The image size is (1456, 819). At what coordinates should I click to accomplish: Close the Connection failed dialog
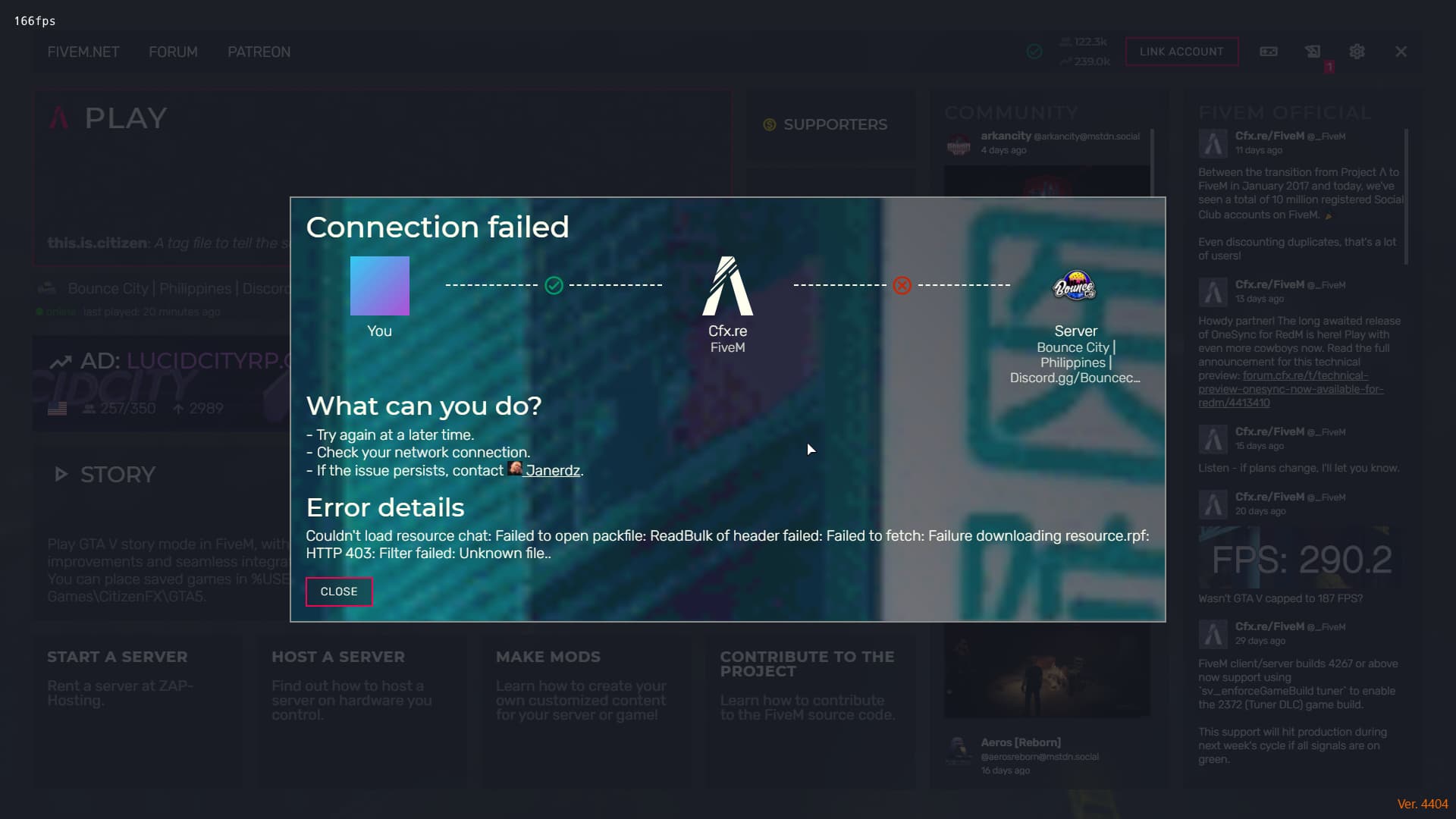click(338, 591)
